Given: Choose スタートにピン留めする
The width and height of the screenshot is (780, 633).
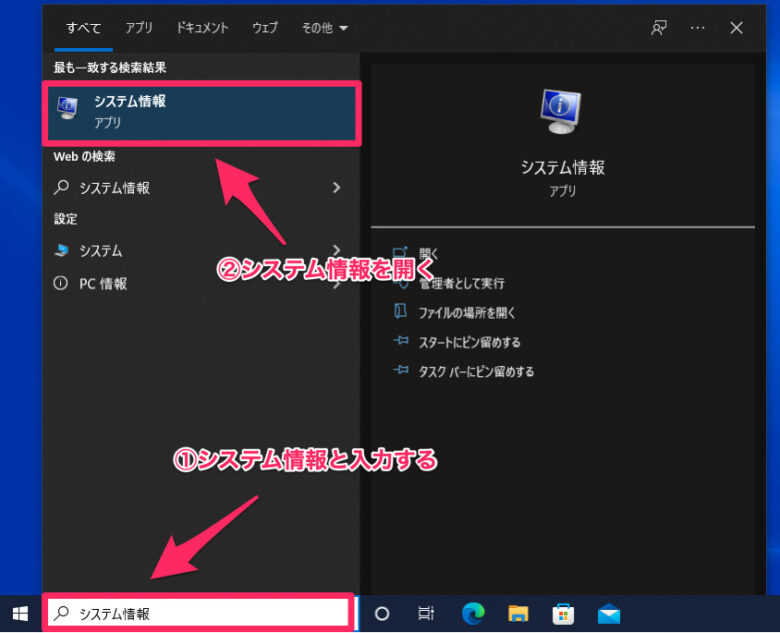Looking at the screenshot, I should tap(469, 342).
